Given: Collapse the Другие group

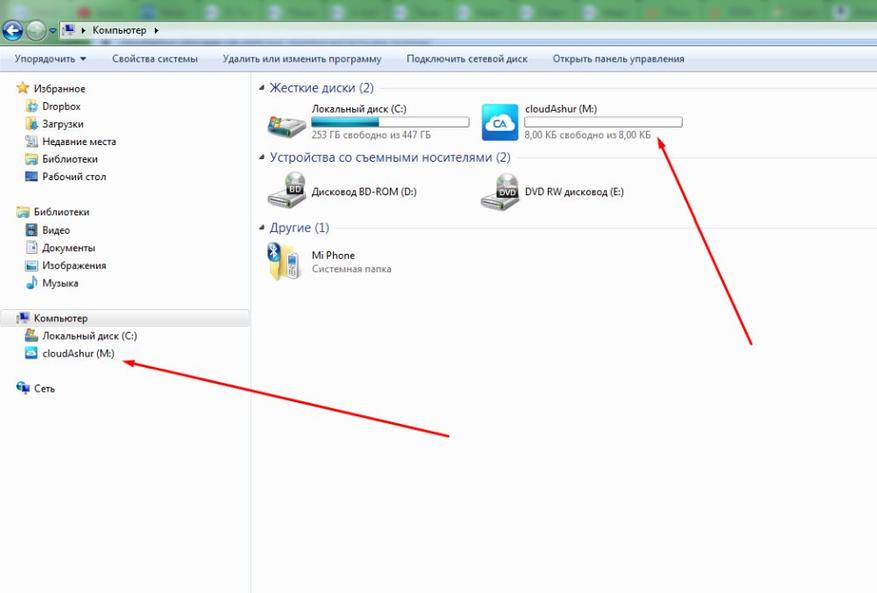Looking at the screenshot, I should point(262,227).
